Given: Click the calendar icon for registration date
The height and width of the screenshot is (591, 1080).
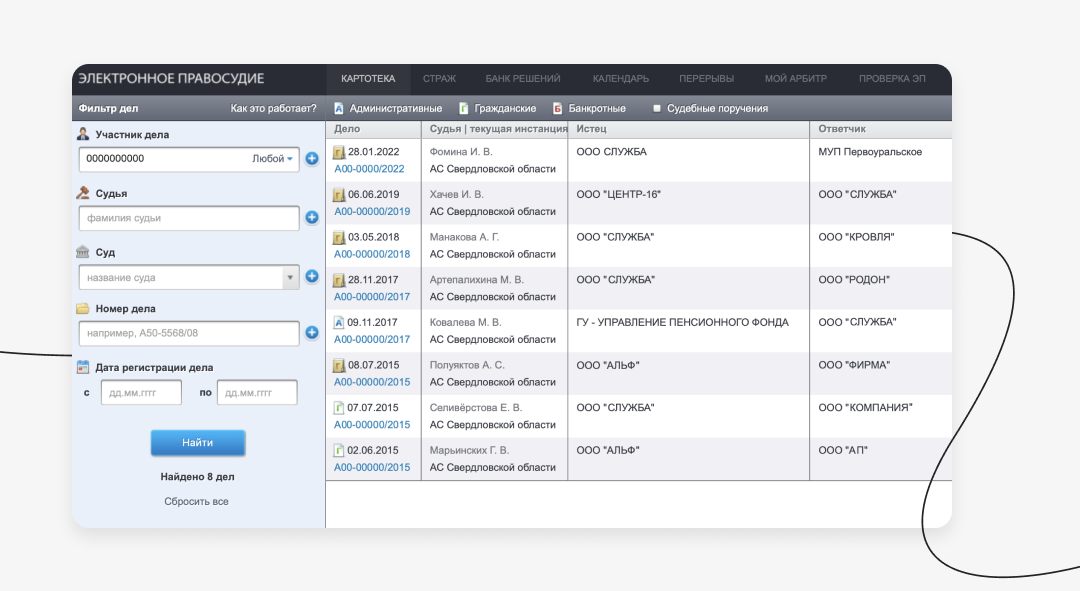Looking at the screenshot, I should pyautogui.click(x=83, y=367).
